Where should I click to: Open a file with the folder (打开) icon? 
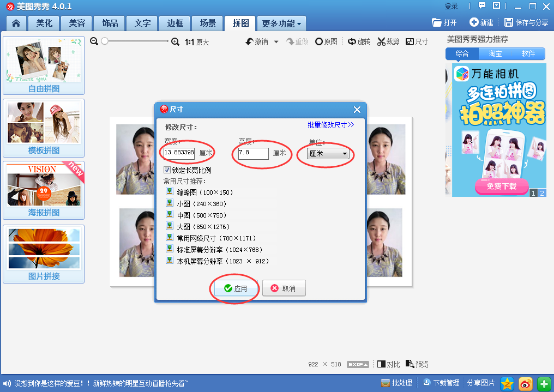tap(444, 23)
